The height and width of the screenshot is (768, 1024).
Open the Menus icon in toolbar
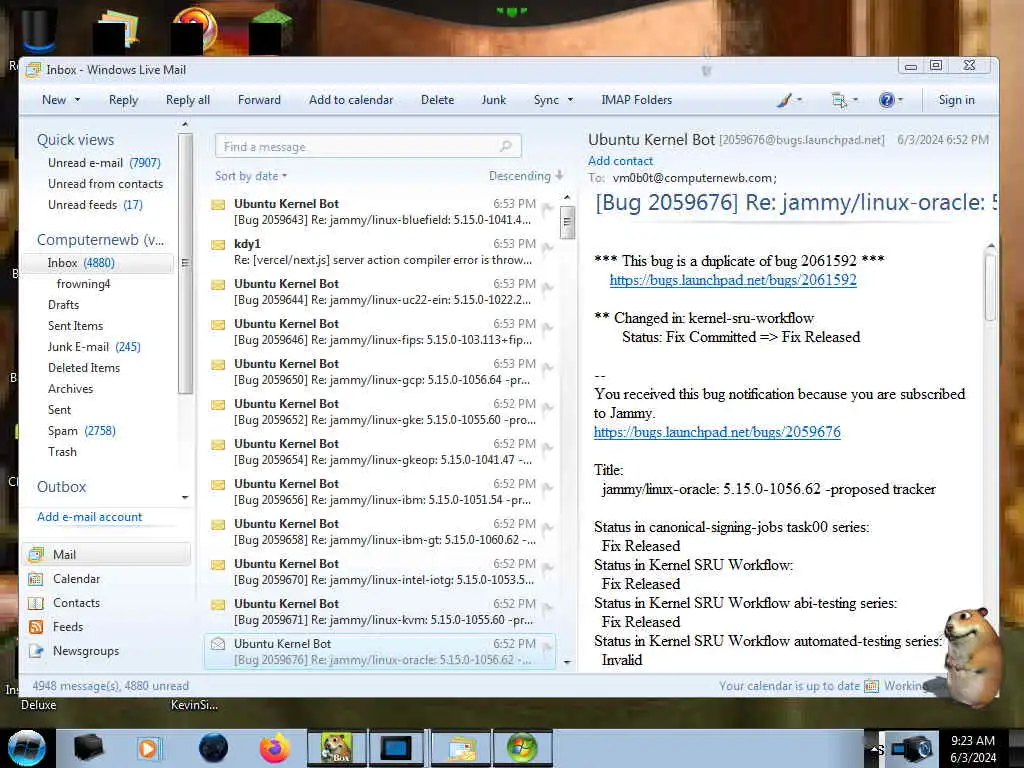point(839,100)
